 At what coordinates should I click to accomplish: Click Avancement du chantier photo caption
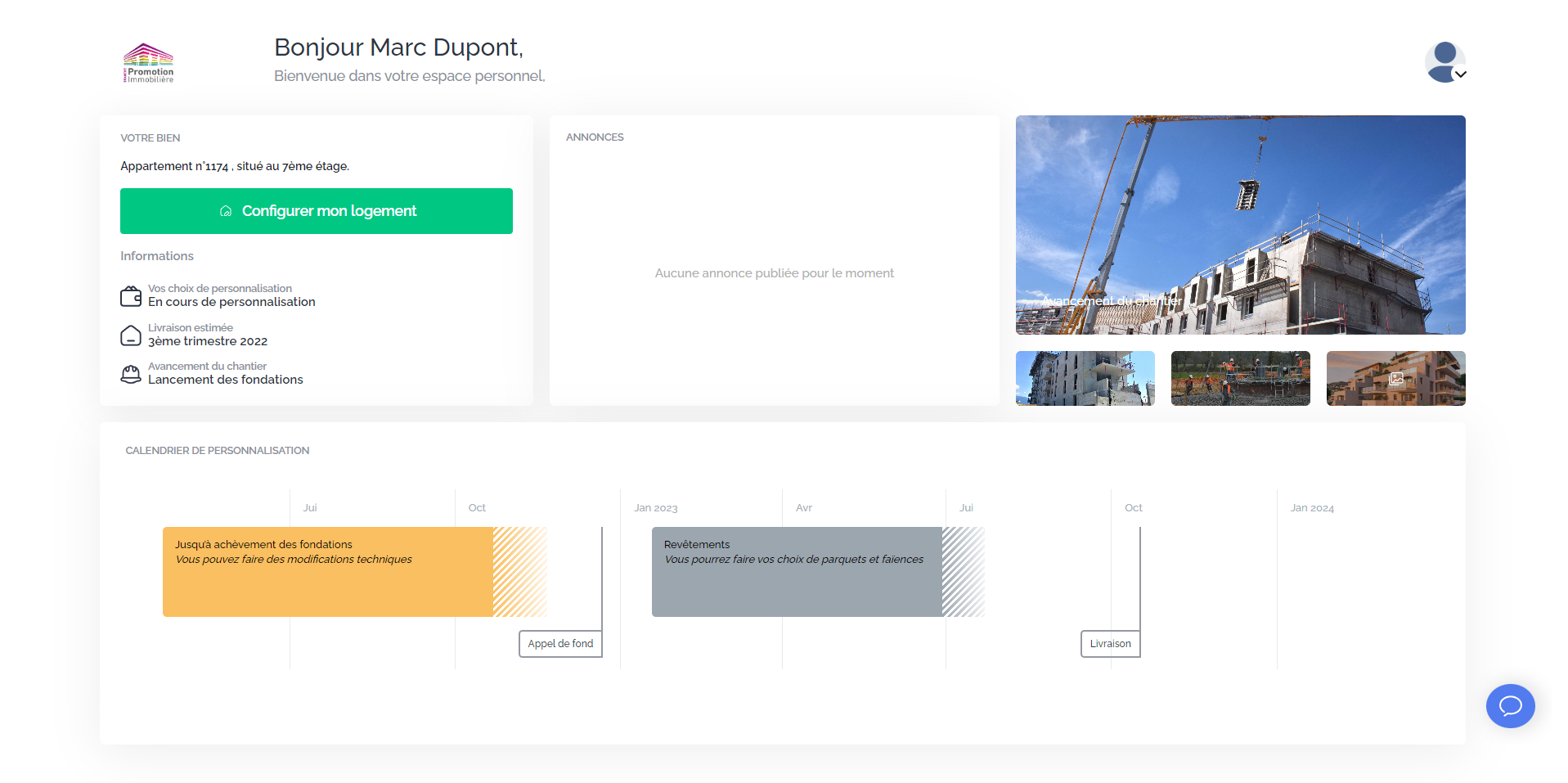click(1112, 301)
